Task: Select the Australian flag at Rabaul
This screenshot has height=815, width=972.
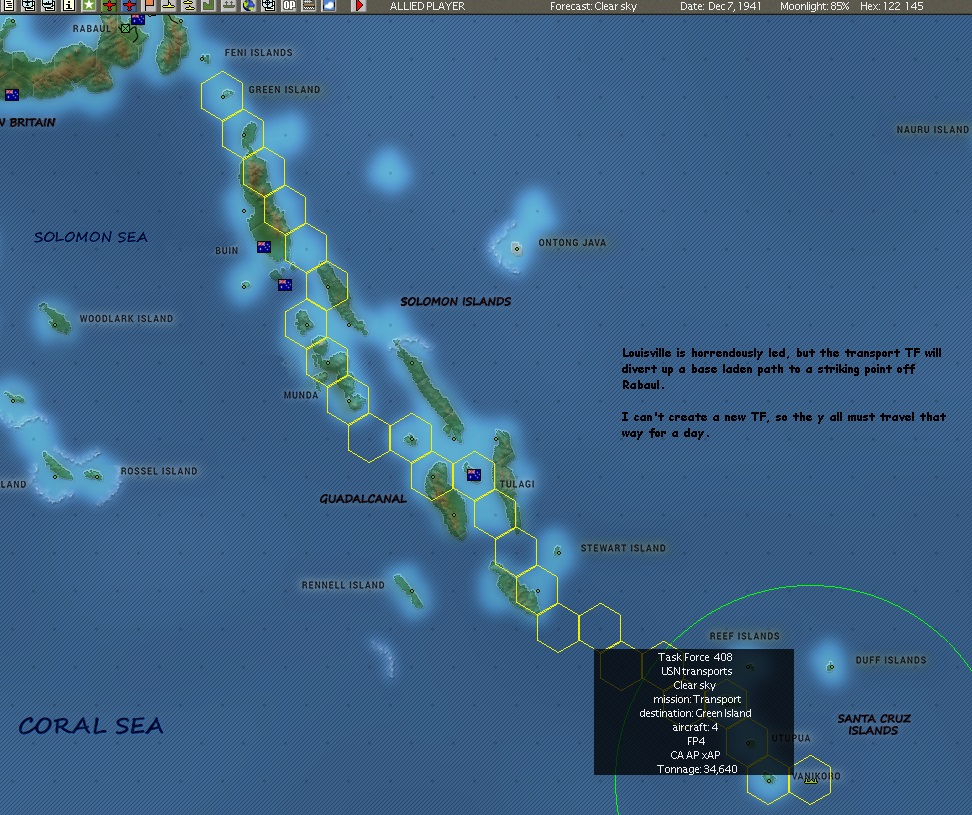Action: coord(138,20)
